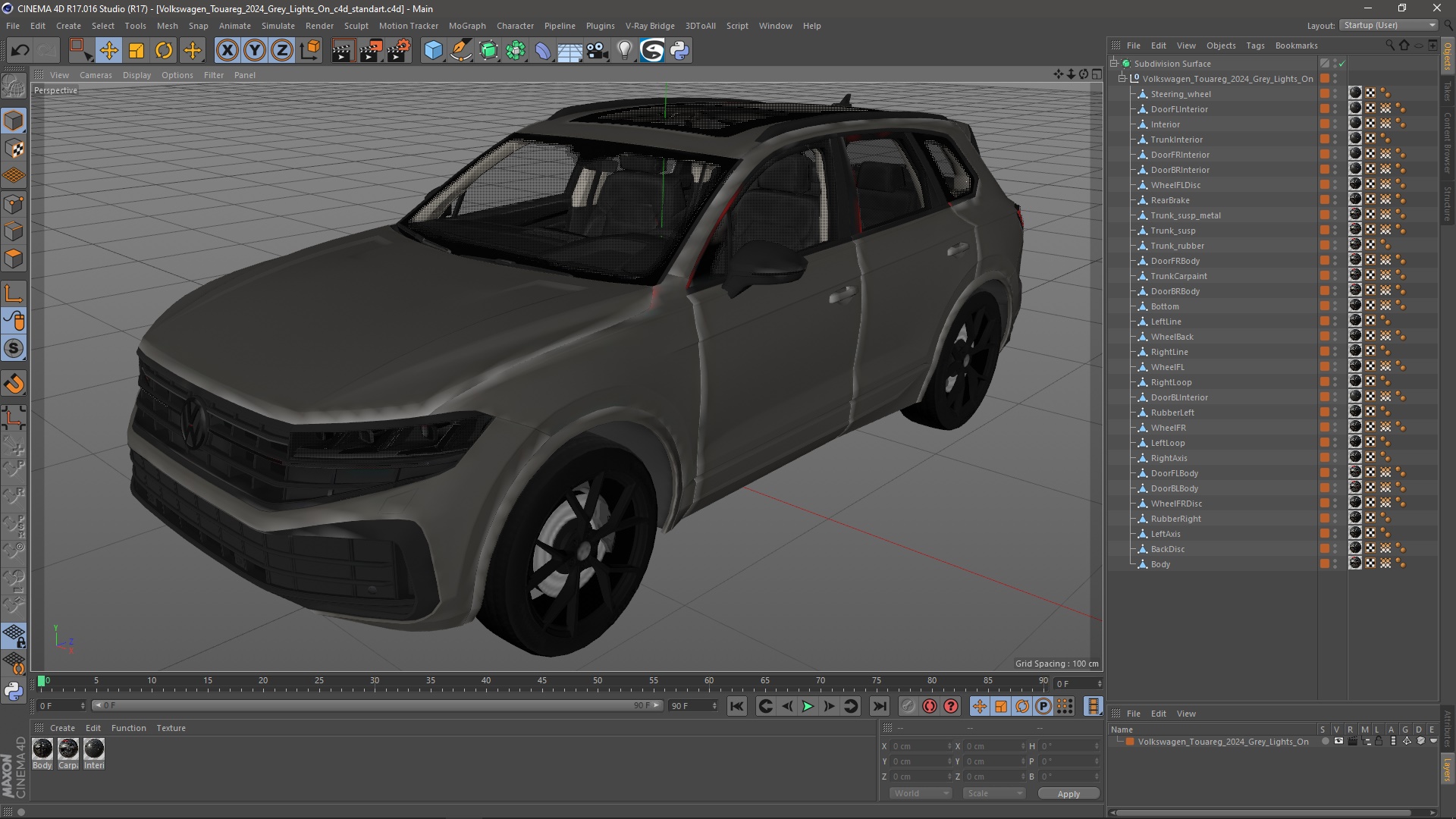Open the Objects vertical tab
Screen dimensions: 1456x819
(x=1448, y=55)
